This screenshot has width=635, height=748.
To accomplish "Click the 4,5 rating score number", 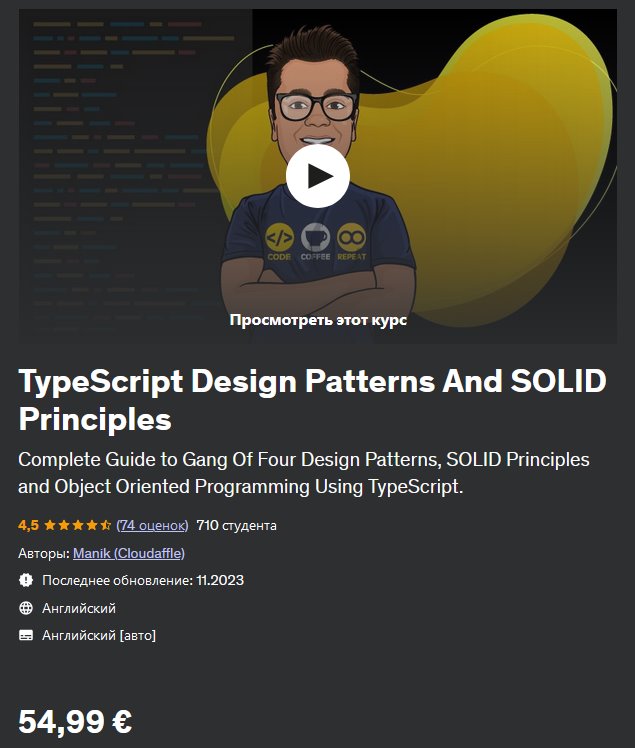I will (x=29, y=525).
